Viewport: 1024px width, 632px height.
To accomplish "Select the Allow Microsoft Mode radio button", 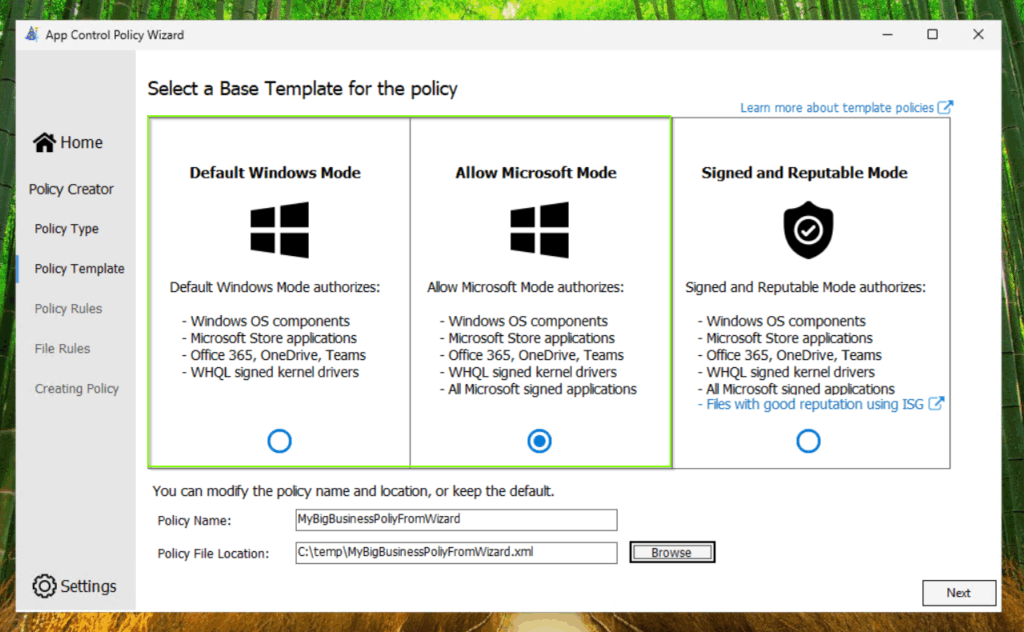I will coord(540,441).
